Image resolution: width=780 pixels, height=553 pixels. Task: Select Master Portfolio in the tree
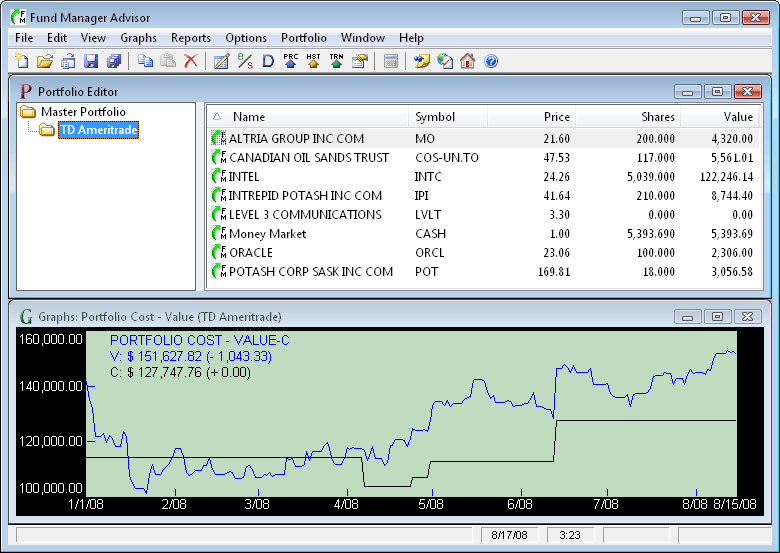click(x=83, y=111)
